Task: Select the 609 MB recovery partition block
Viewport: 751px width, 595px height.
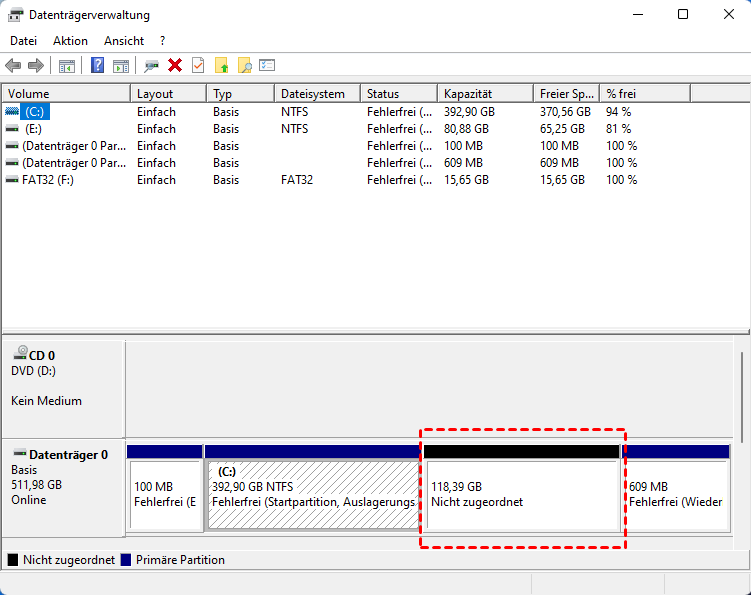Action: pos(676,488)
